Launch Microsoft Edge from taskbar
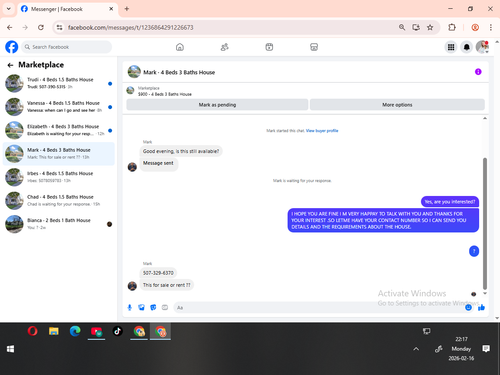Image resolution: width=500 pixels, height=375 pixels. click(75, 331)
